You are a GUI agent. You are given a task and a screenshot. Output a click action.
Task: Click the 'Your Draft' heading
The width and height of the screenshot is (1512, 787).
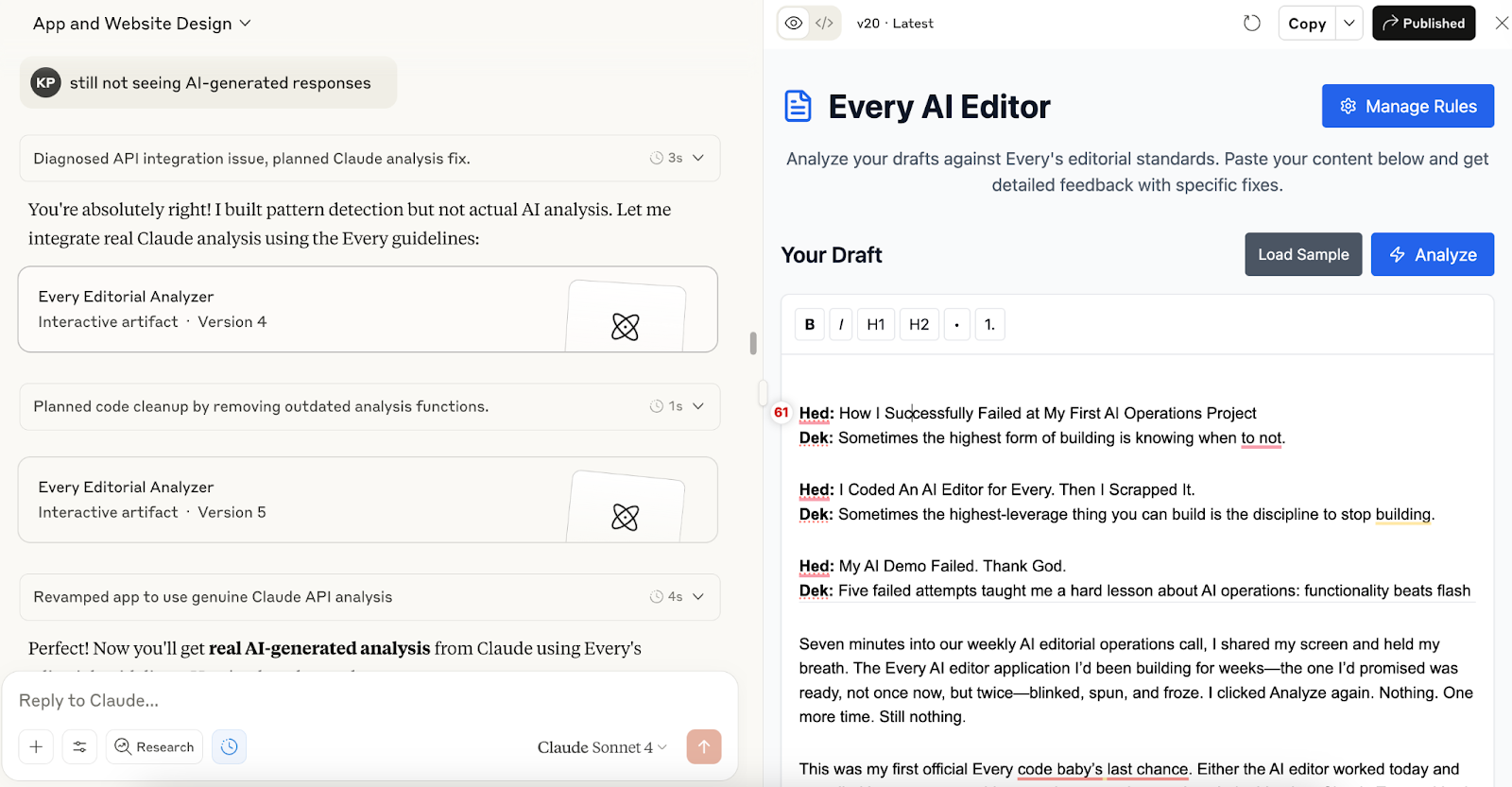tap(832, 255)
